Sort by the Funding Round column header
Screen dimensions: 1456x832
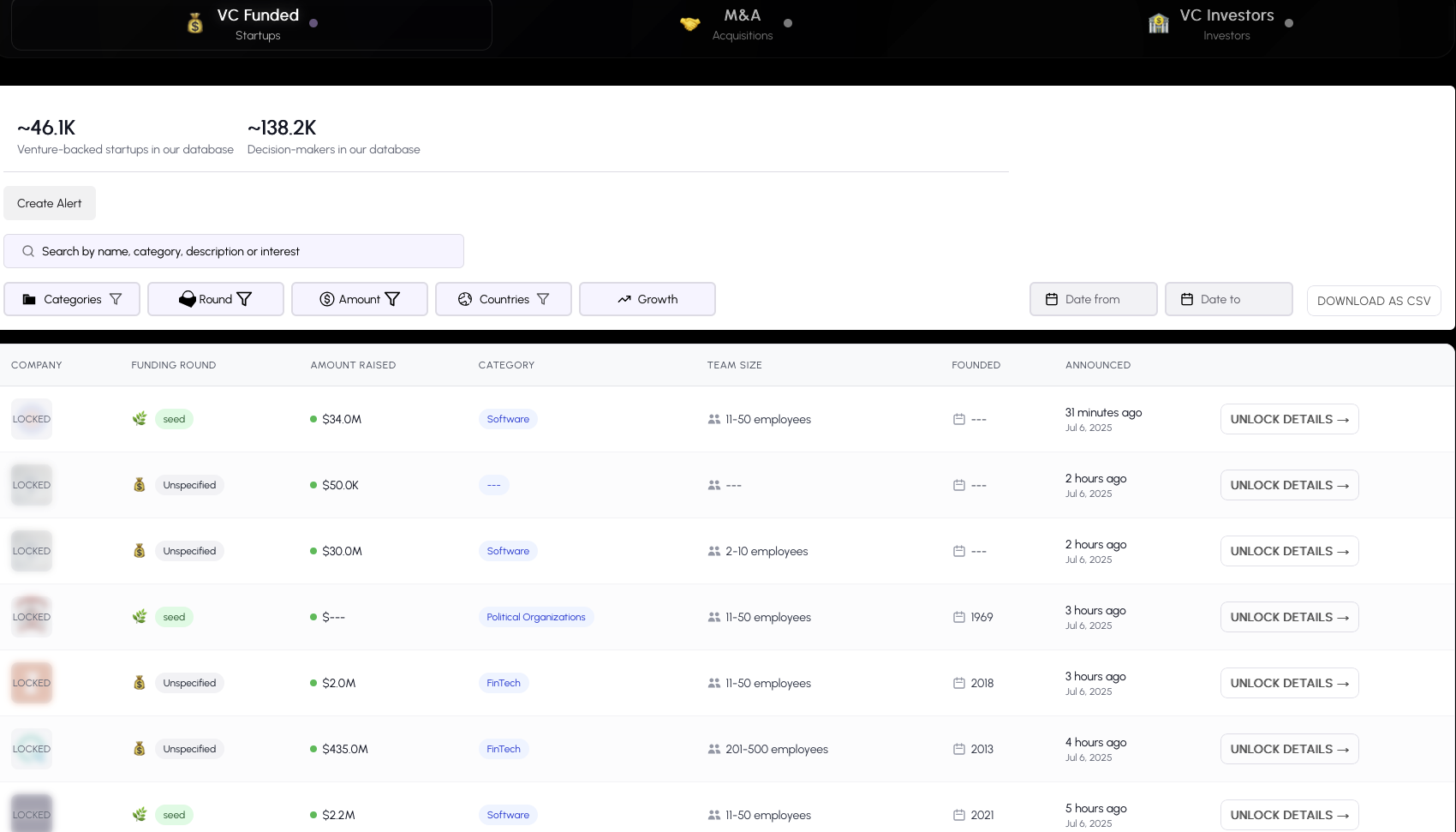point(174,365)
